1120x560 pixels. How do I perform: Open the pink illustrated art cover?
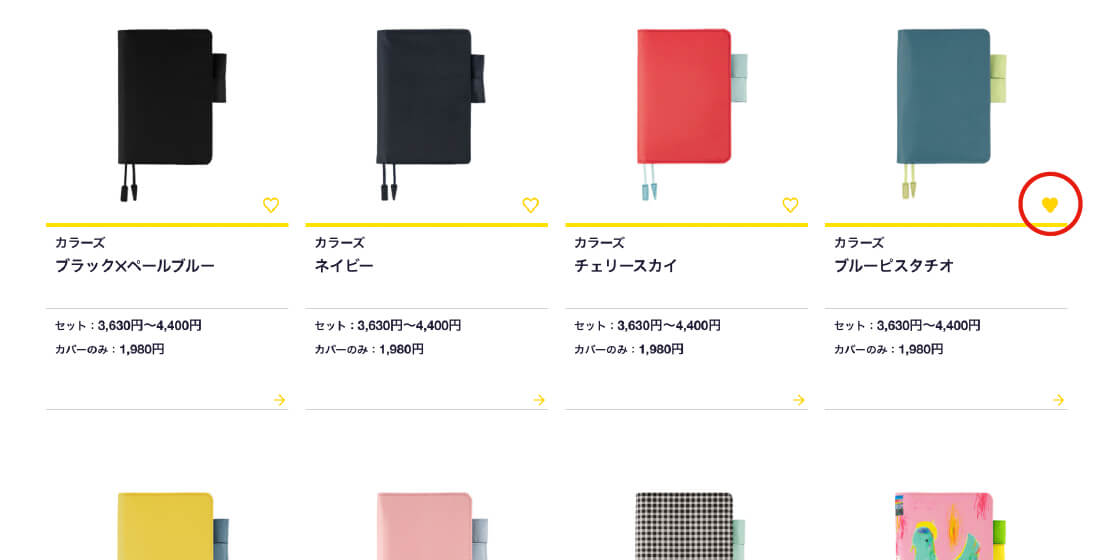tap(951, 526)
